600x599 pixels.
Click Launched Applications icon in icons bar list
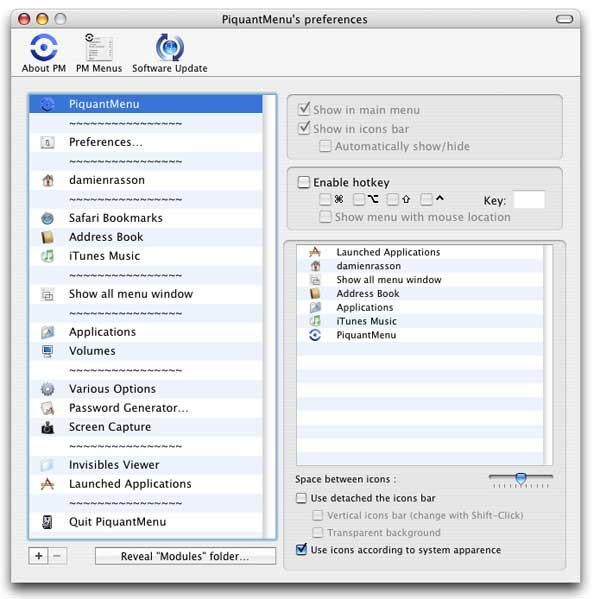[315, 252]
